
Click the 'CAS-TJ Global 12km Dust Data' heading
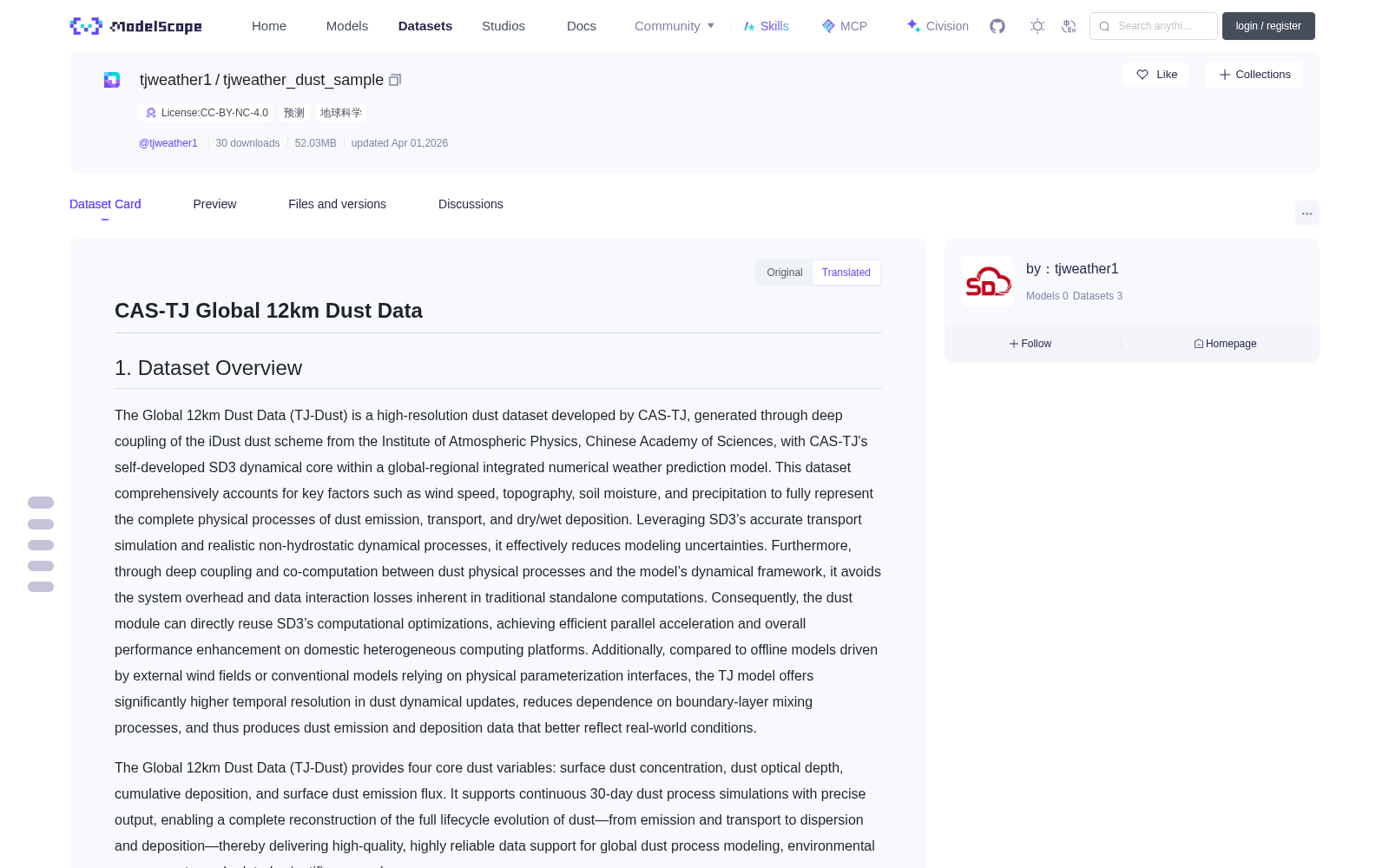pyautogui.click(x=268, y=311)
